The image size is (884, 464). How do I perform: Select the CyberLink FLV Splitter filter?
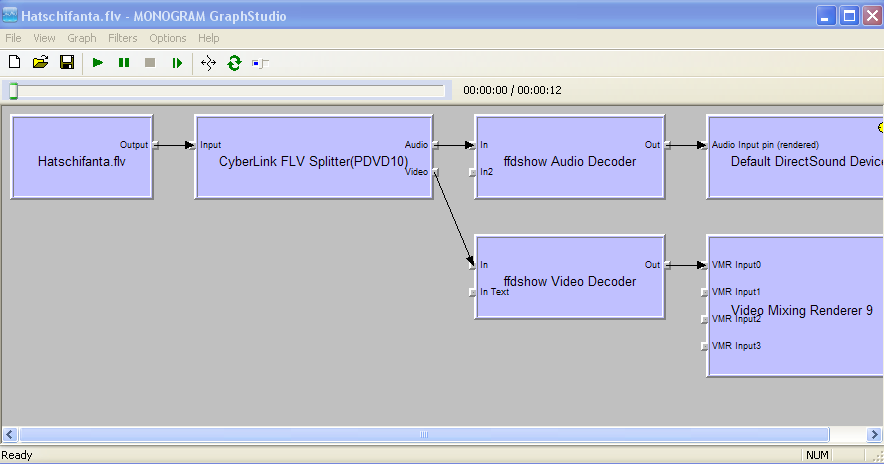pyautogui.click(x=313, y=157)
